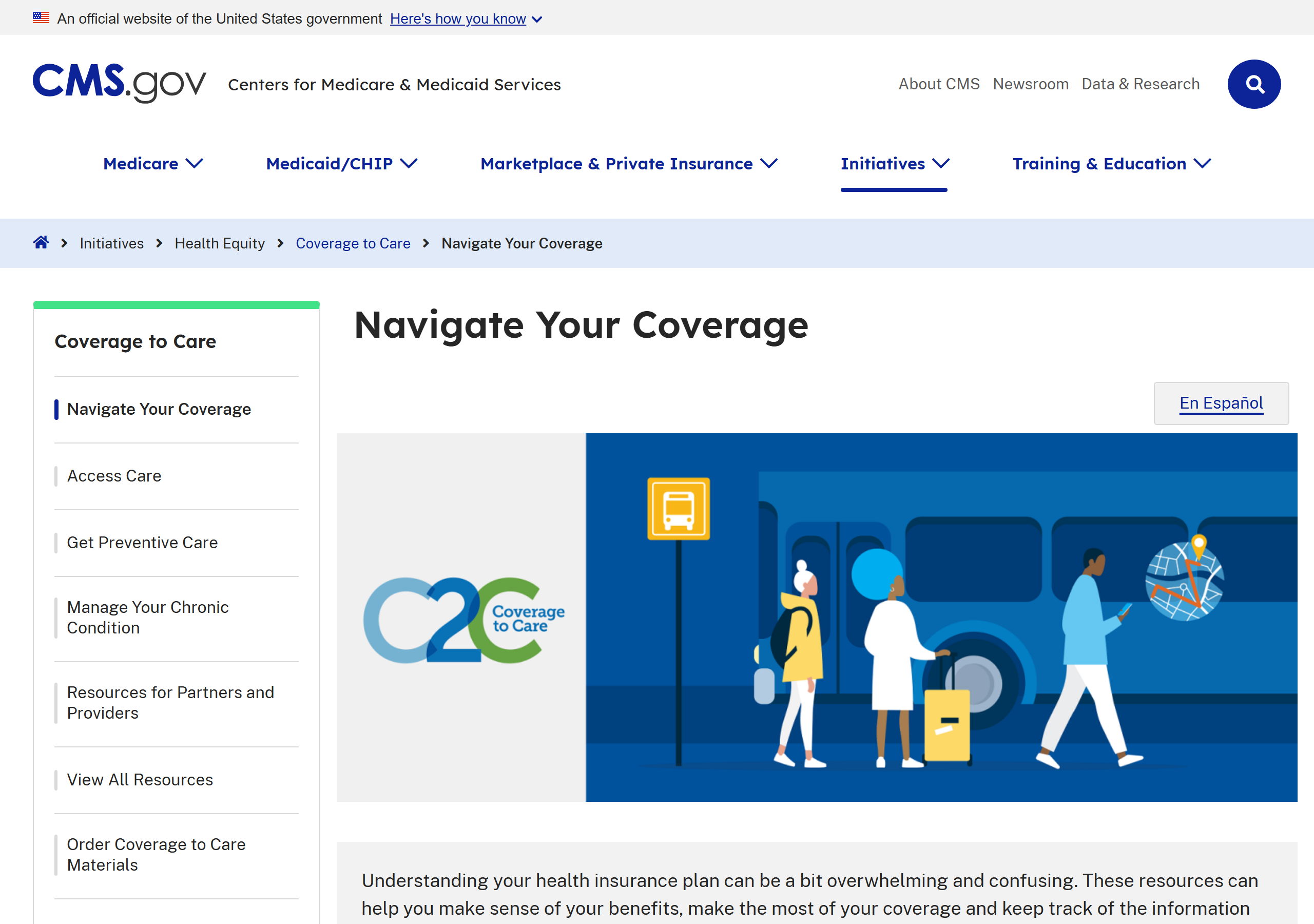The width and height of the screenshot is (1314, 924).
Task: Expand "Here's how you know" disclosure
Action: click(x=466, y=19)
